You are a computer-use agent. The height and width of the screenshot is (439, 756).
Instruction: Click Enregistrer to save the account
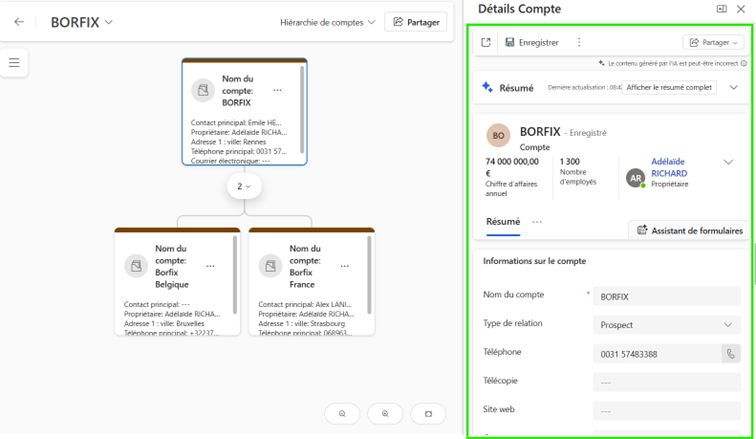(x=532, y=42)
